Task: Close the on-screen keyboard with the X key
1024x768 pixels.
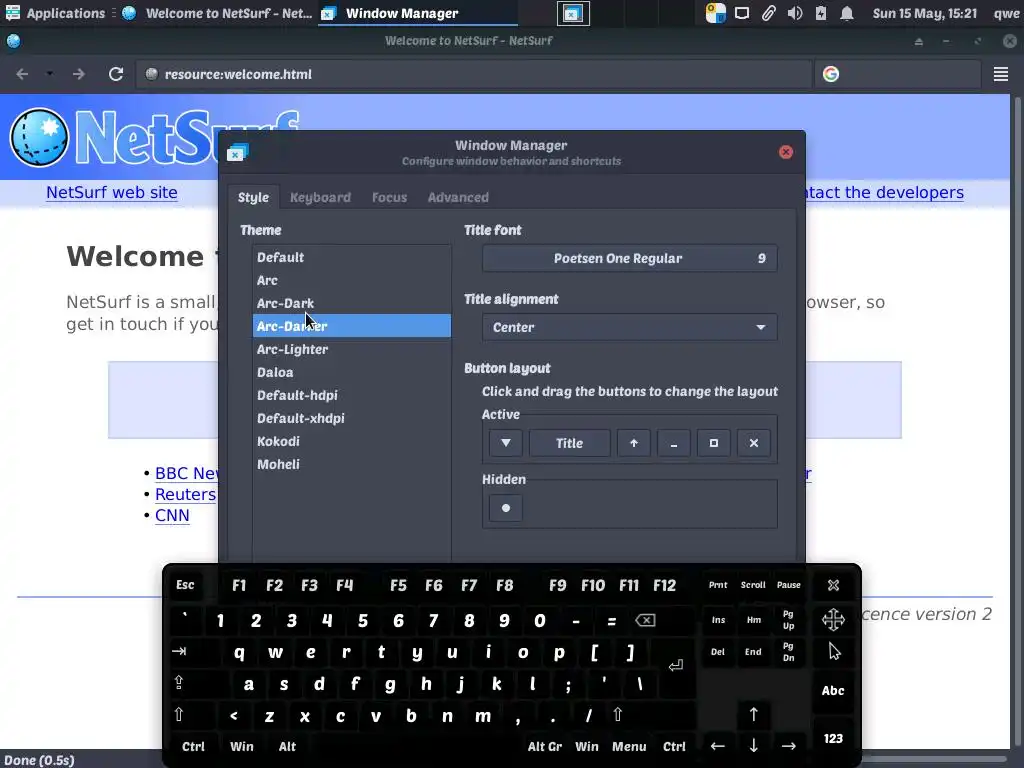Action: [833, 585]
